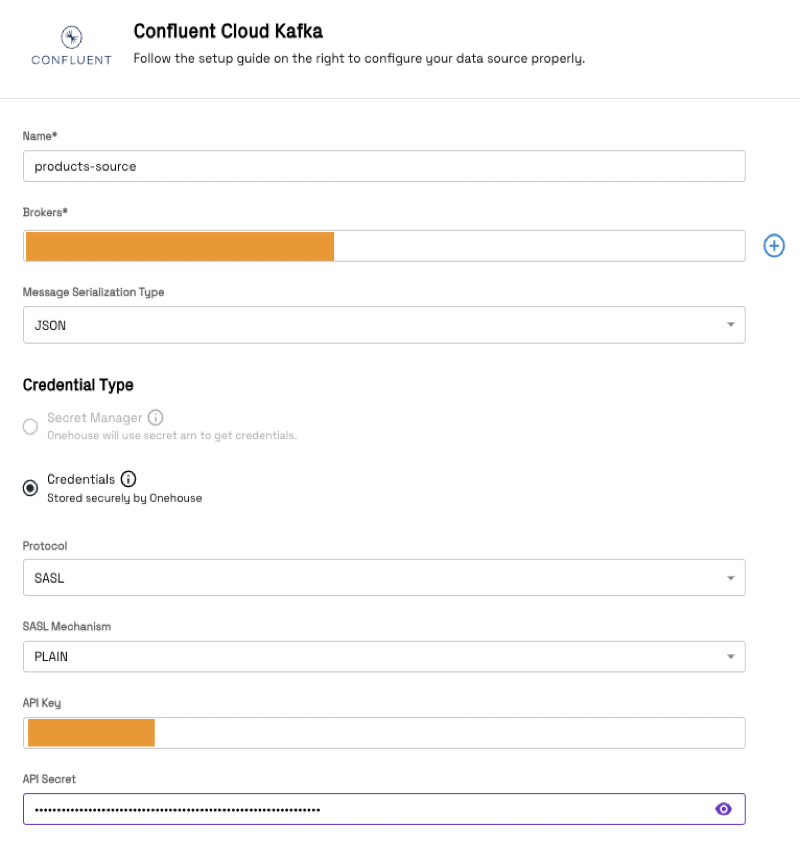This screenshot has height=850, width=800.
Task: Focus the API Secret password field
Action: (384, 809)
